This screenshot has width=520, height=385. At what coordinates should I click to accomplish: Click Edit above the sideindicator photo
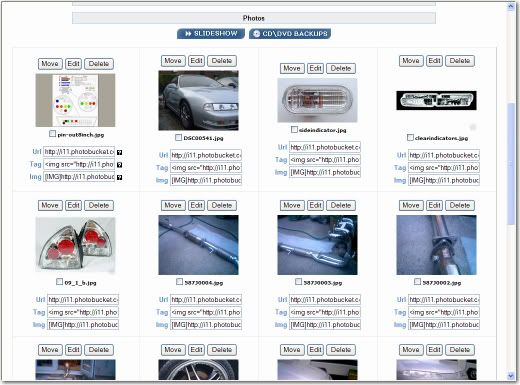tap(315, 68)
